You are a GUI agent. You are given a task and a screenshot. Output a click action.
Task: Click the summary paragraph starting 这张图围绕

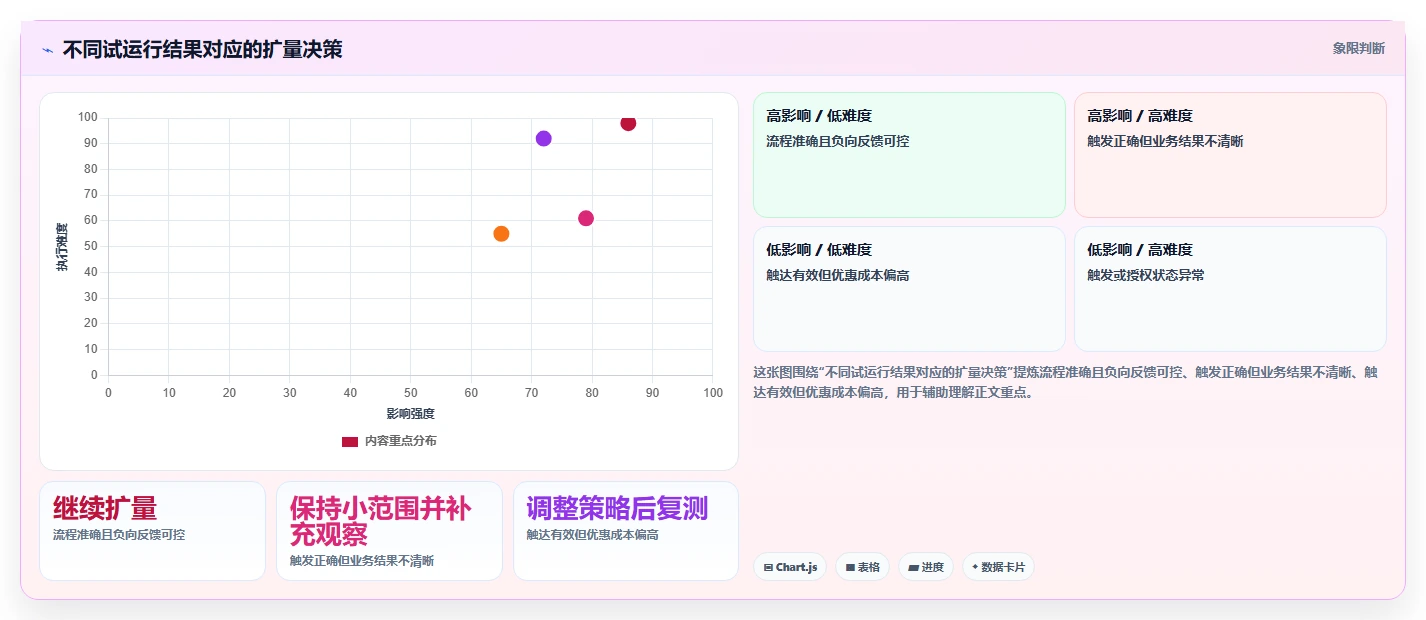pyautogui.click(x=1066, y=382)
